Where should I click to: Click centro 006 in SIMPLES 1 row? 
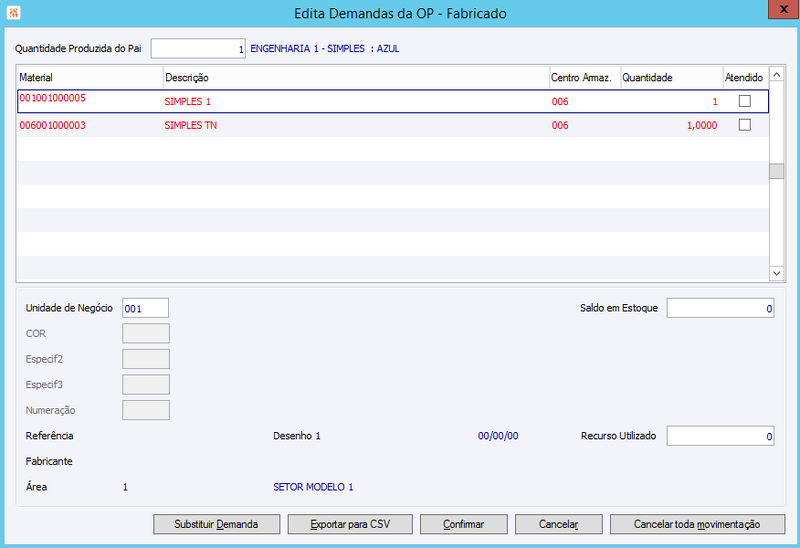coord(560,102)
